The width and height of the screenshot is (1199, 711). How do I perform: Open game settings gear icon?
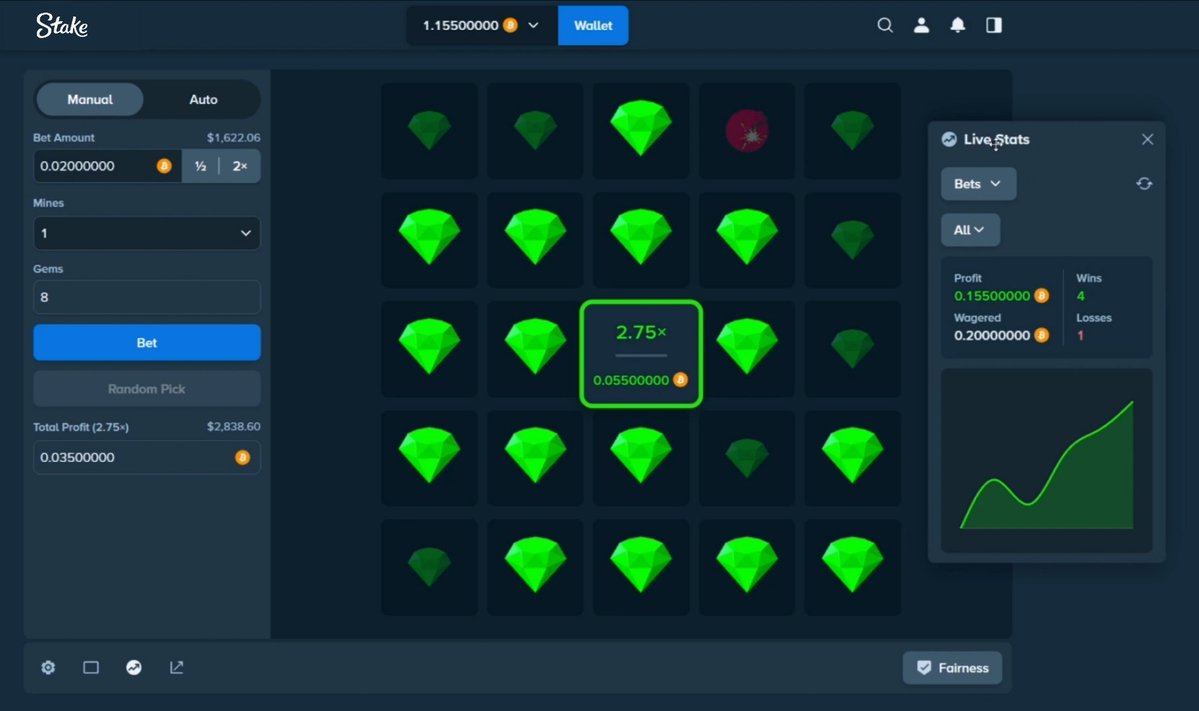pyautogui.click(x=48, y=667)
